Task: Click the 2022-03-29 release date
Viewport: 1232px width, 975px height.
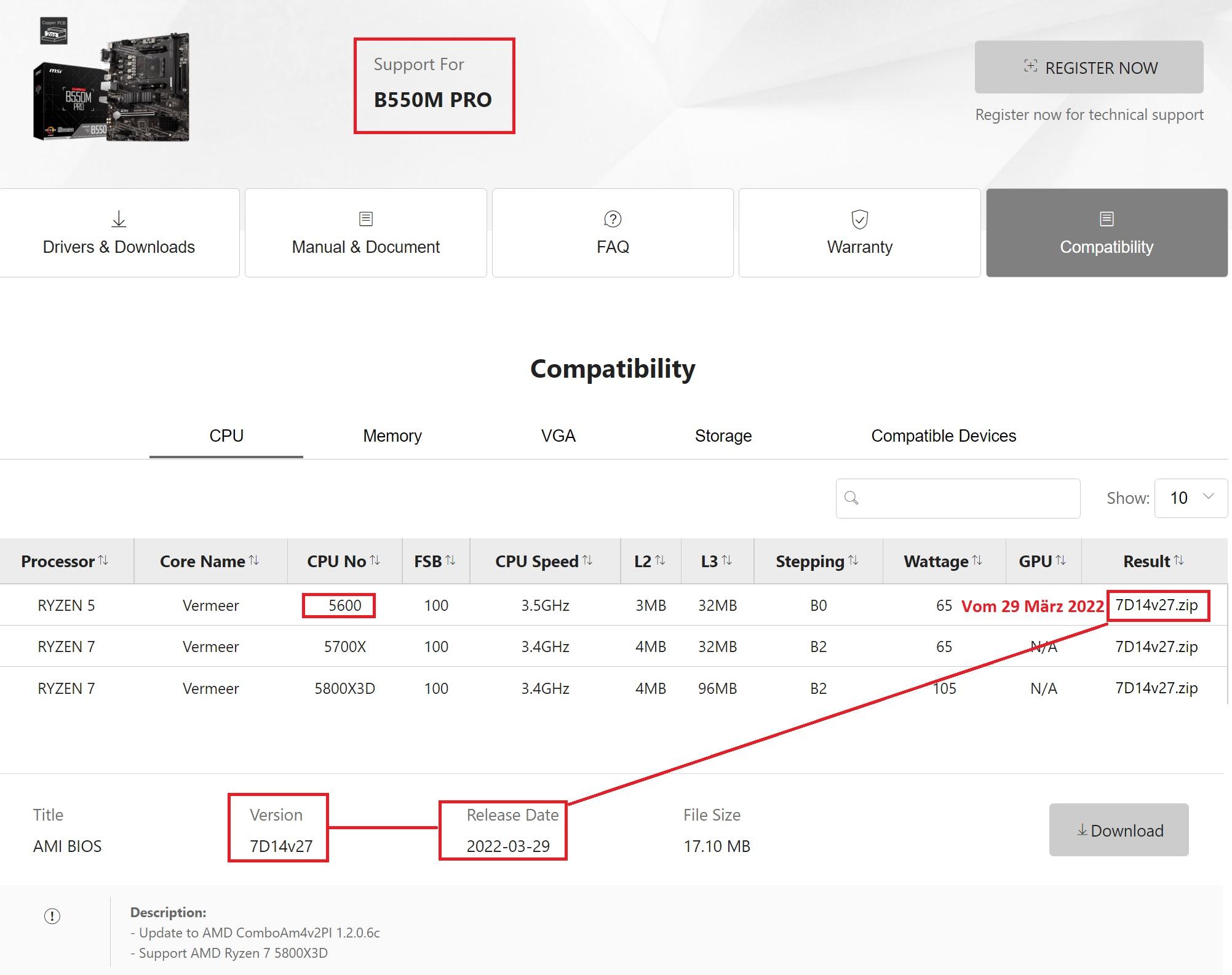Action: pyautogui.click(x=508, y=846)
